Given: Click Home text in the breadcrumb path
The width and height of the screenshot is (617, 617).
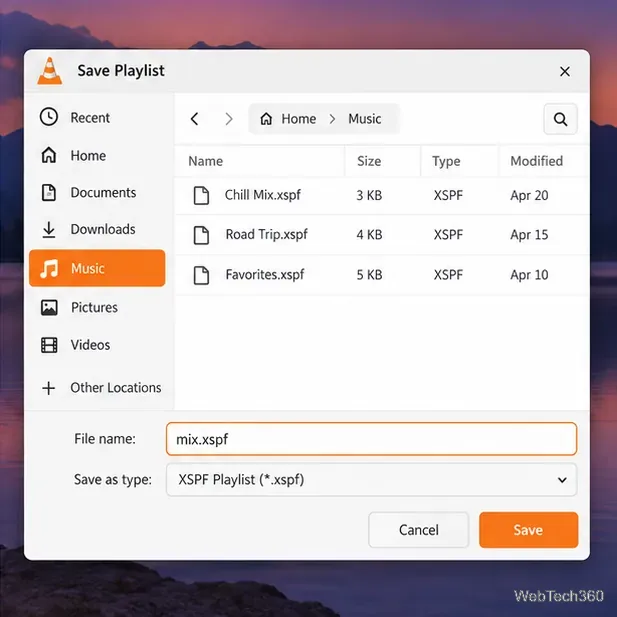Looking at the screenshot, I should click(x=299, y=119).
